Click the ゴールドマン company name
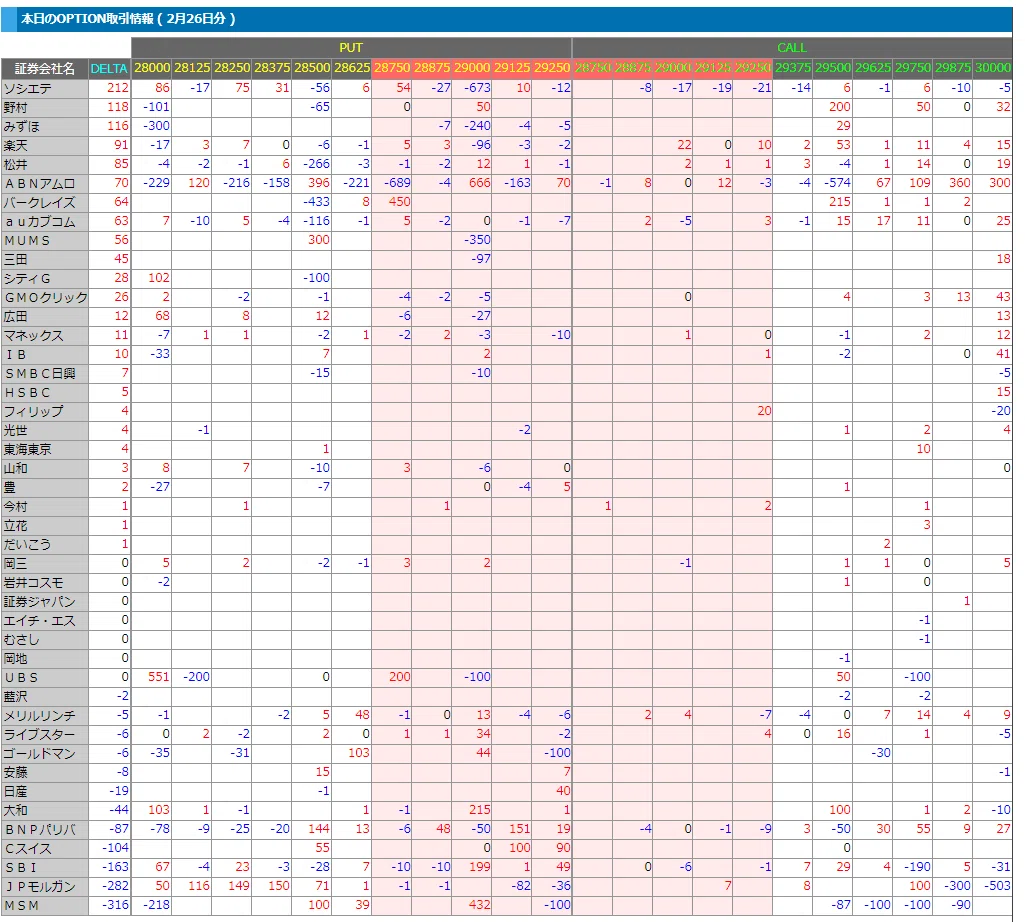The height and width of the screenshot is (922, 1025). pos(40,754)
